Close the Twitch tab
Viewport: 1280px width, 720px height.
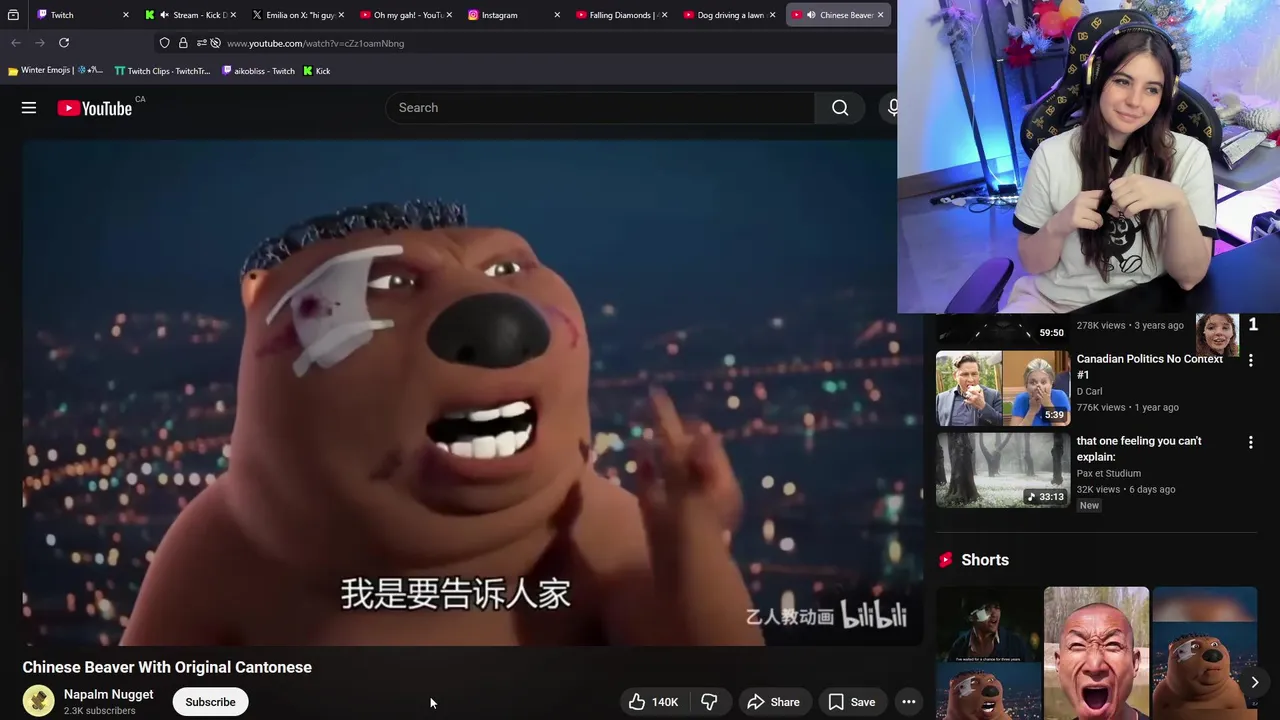coord(125,15)
